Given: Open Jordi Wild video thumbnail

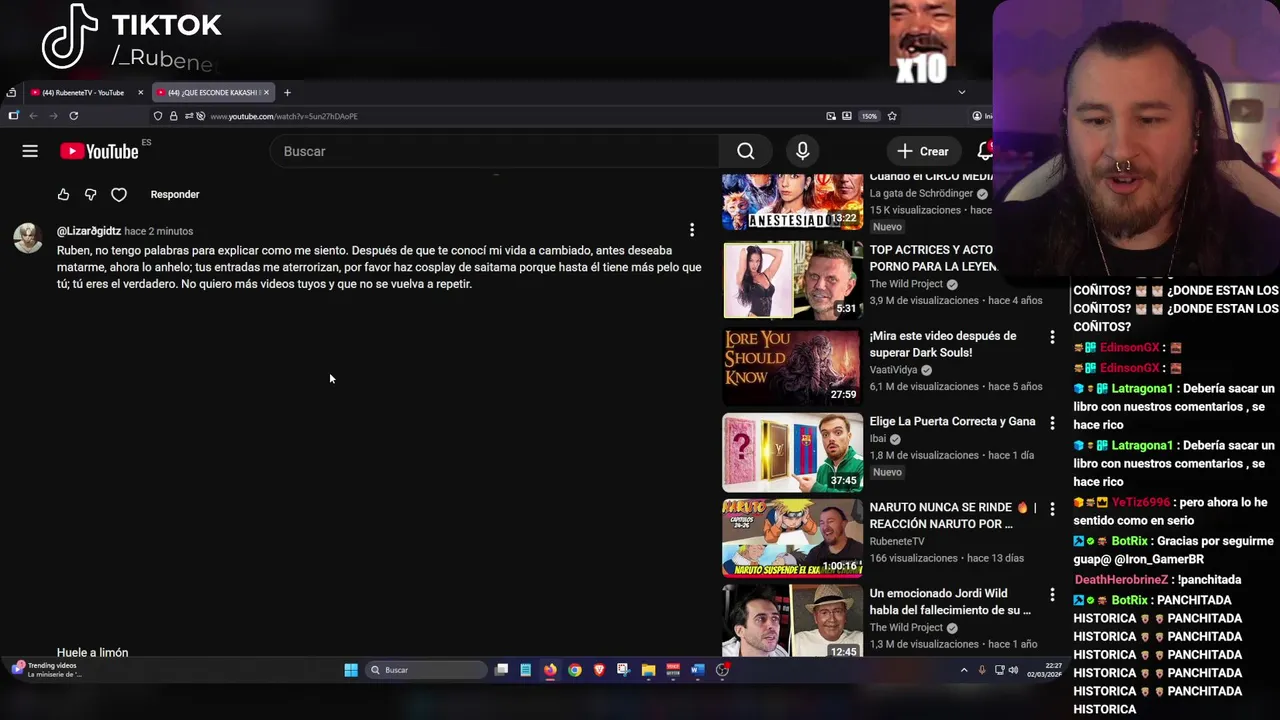Looking at the screenshot, I should point(792,620).
